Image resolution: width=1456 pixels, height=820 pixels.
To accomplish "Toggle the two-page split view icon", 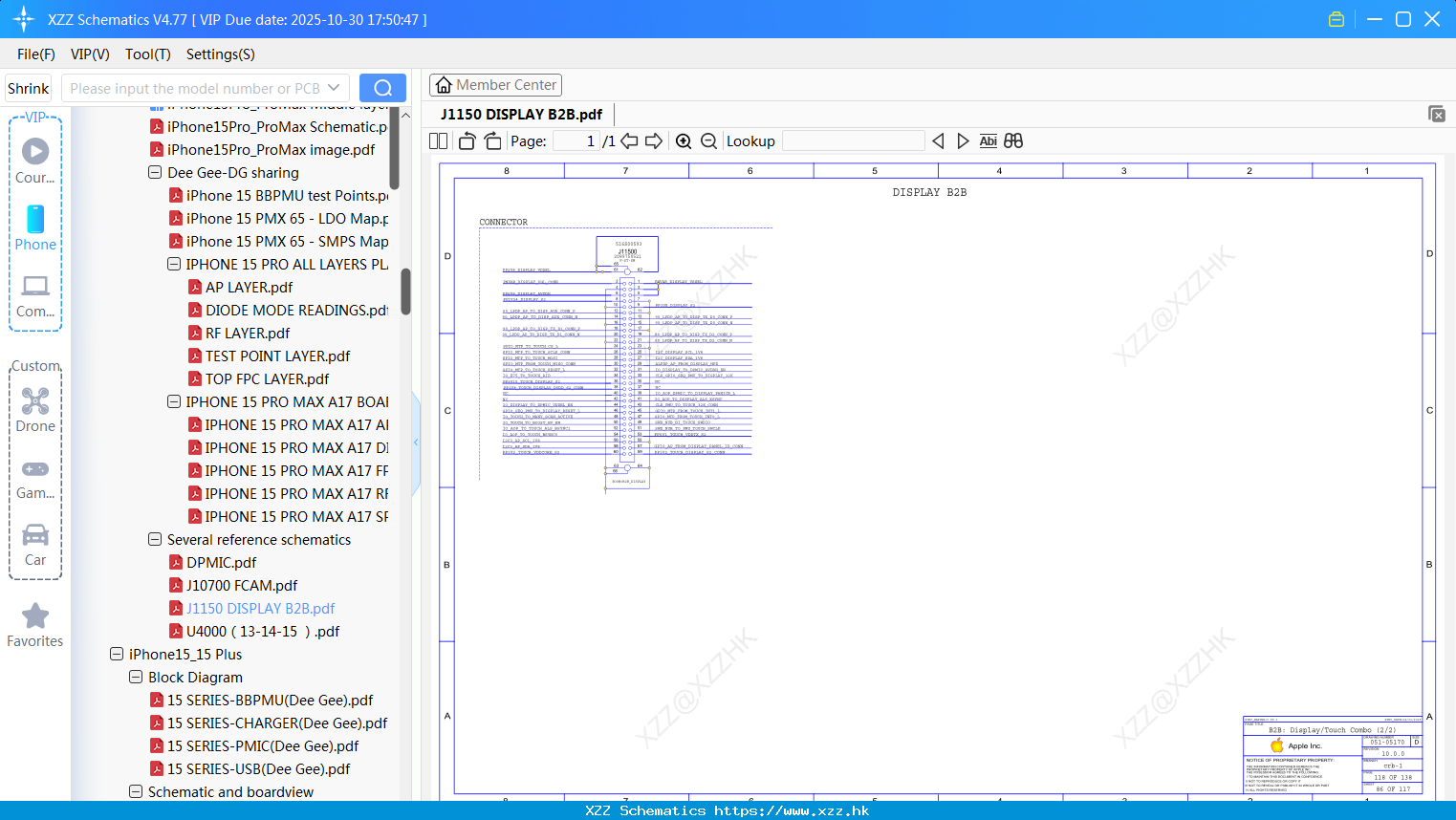I will tap(438, 140).
